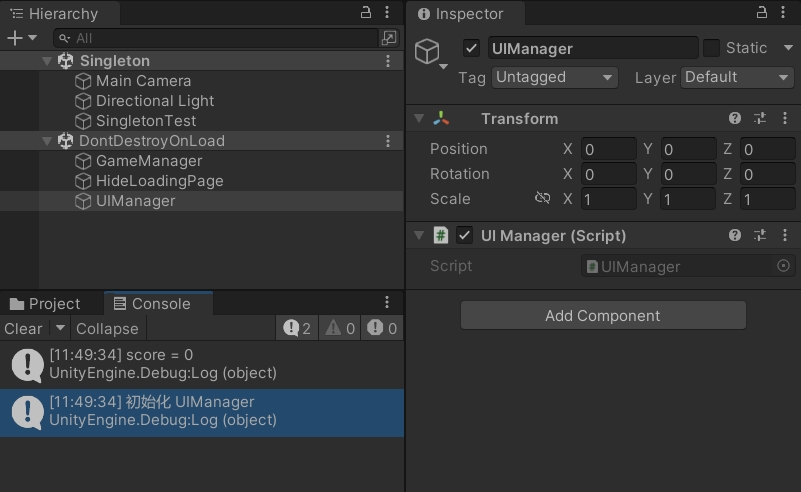Viewport: 801px width, 492px height.
Task: Click the Script object picker circle
Action: (783, 266)
